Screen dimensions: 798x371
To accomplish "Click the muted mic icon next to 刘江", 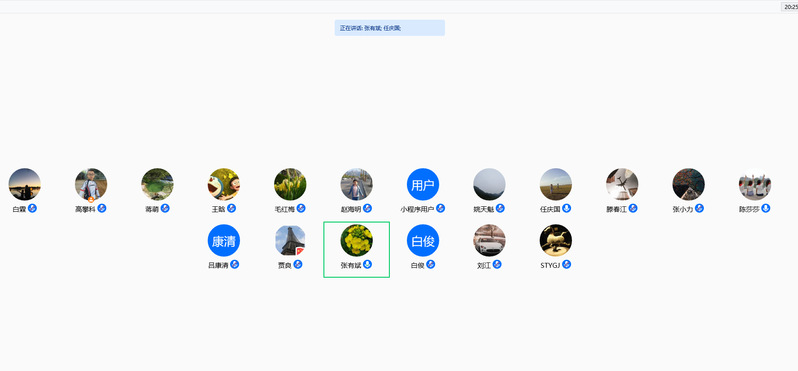I will click(497, 264).
